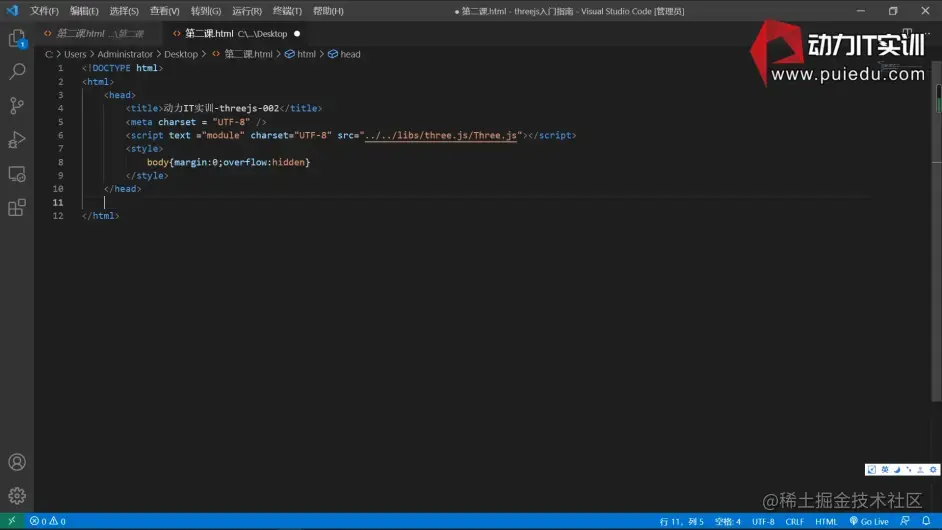Click Administrator in the breadcrumb
Viewport: 942px width, 530px height.
coord(125,54)
